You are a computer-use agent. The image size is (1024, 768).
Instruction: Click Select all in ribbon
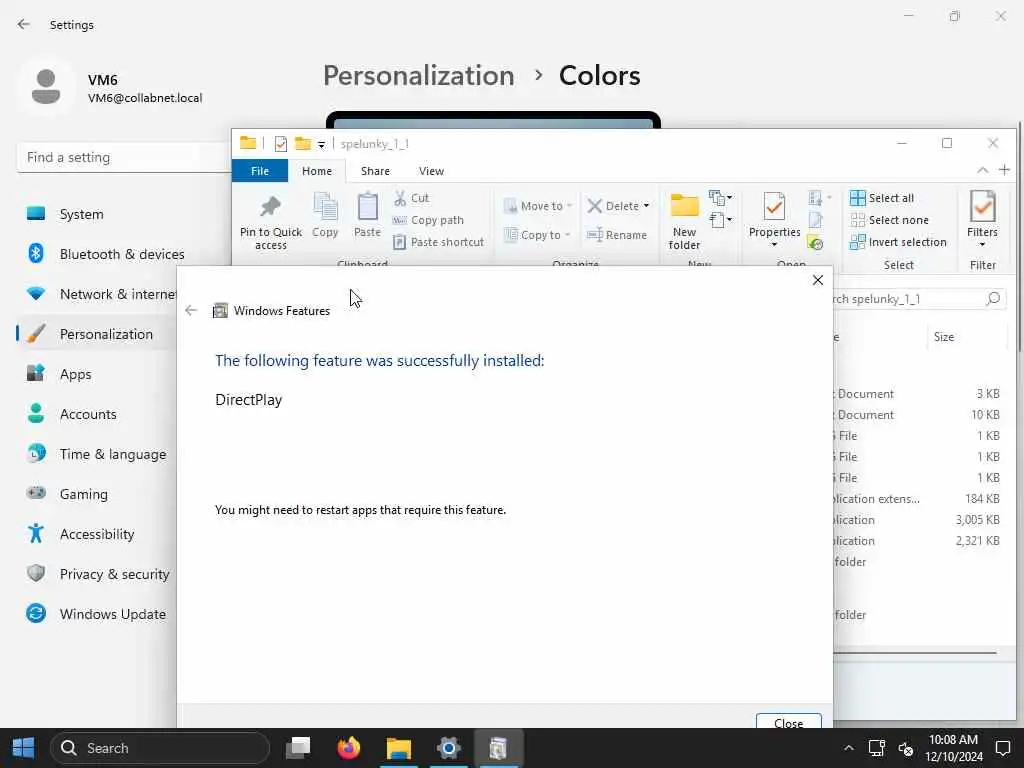click(882, 198)
